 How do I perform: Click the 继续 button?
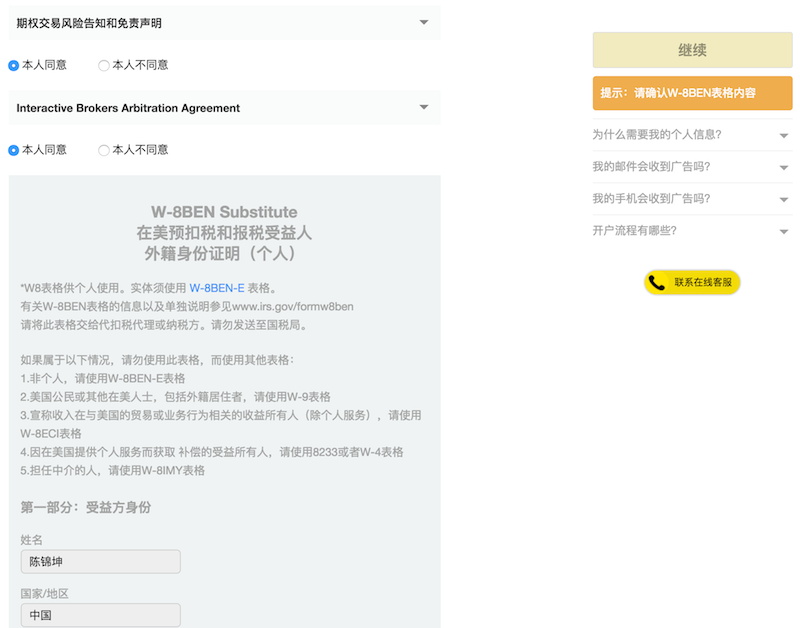pyautogui.click(x=692, y=50)
